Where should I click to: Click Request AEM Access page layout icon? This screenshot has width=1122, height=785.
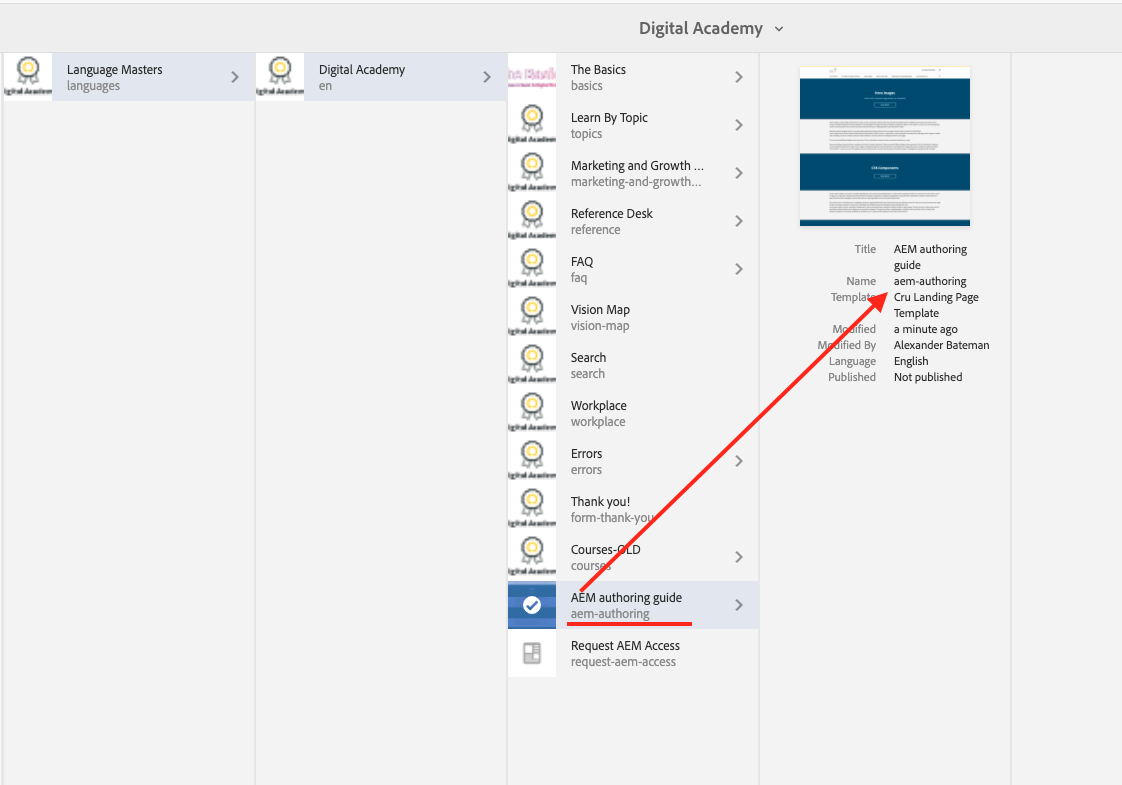tap(532, 653)
